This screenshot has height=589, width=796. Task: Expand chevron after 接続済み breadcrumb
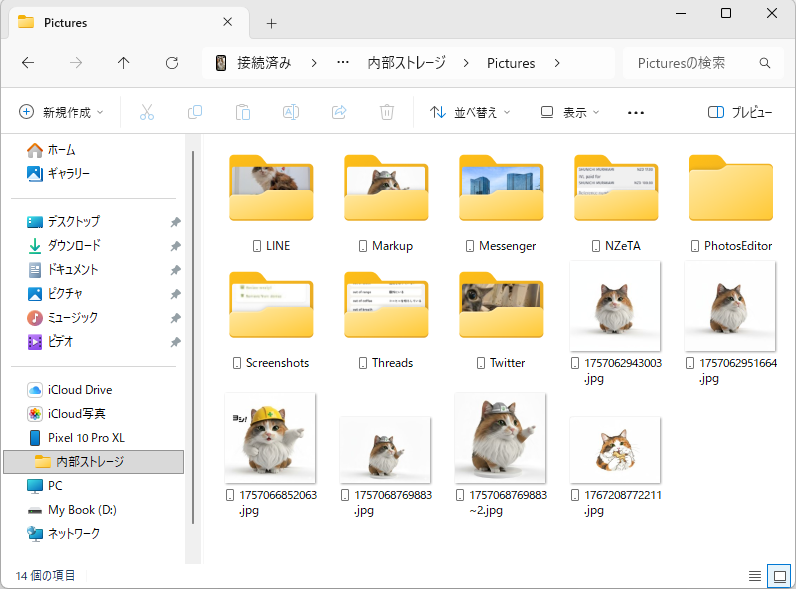click(314, 63)
